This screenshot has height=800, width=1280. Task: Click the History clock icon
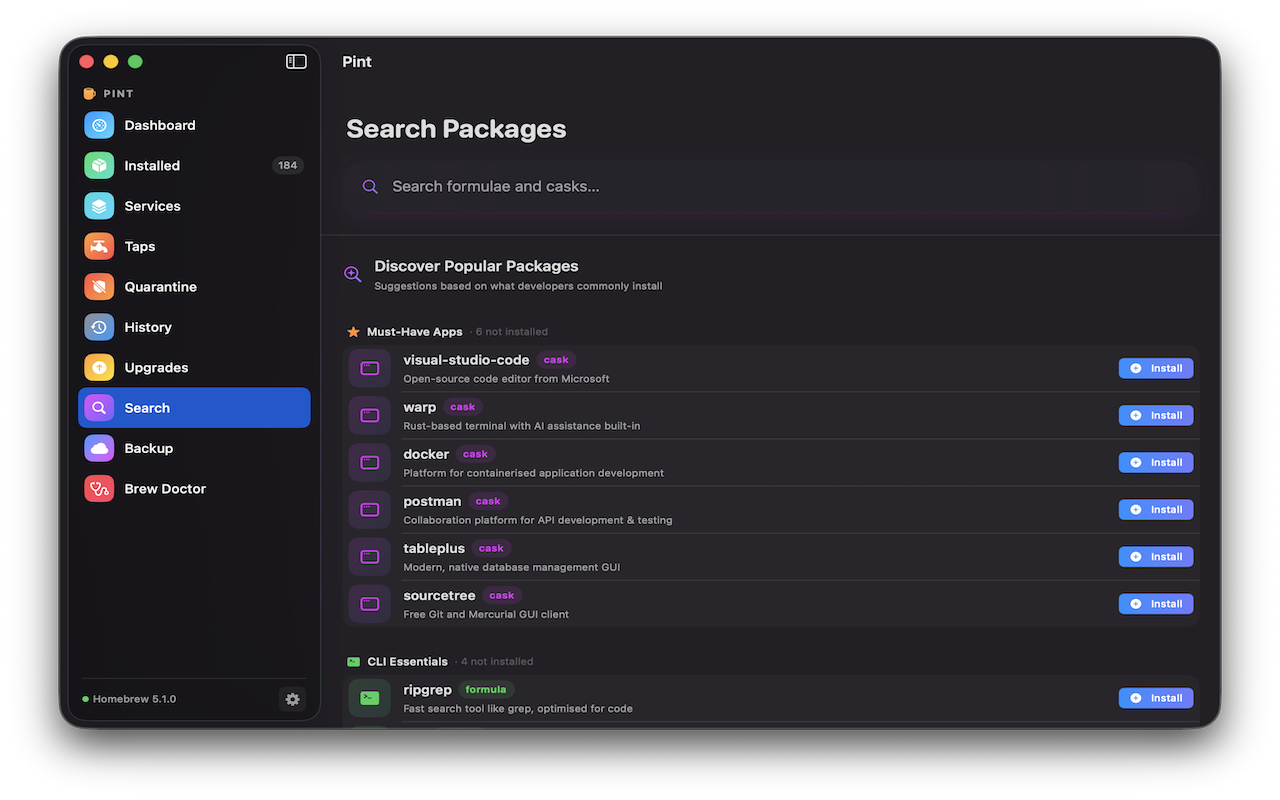99,327
